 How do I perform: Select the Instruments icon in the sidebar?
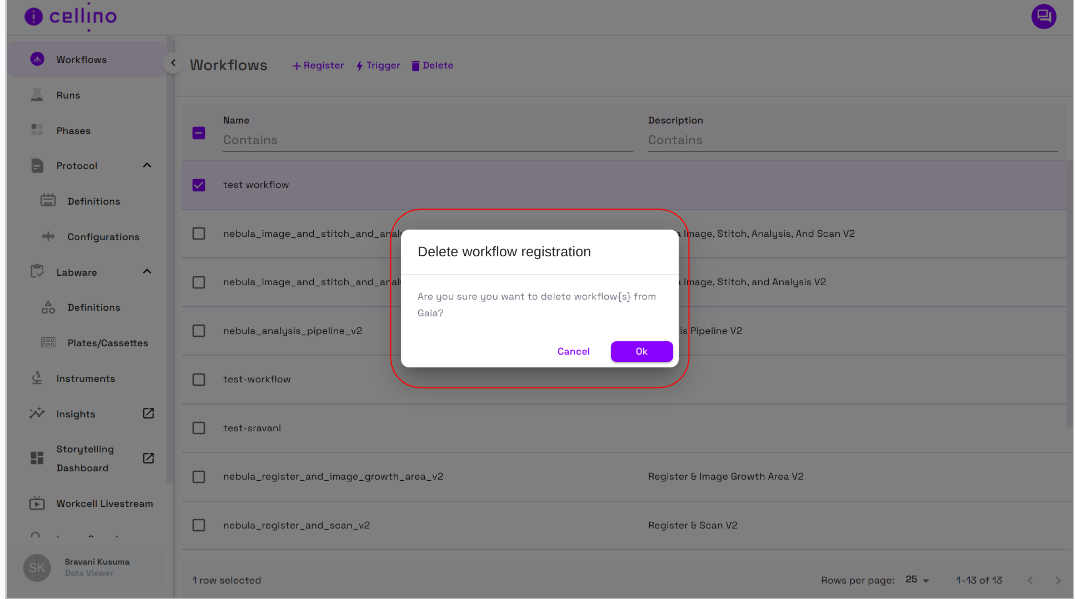(36, 378)
